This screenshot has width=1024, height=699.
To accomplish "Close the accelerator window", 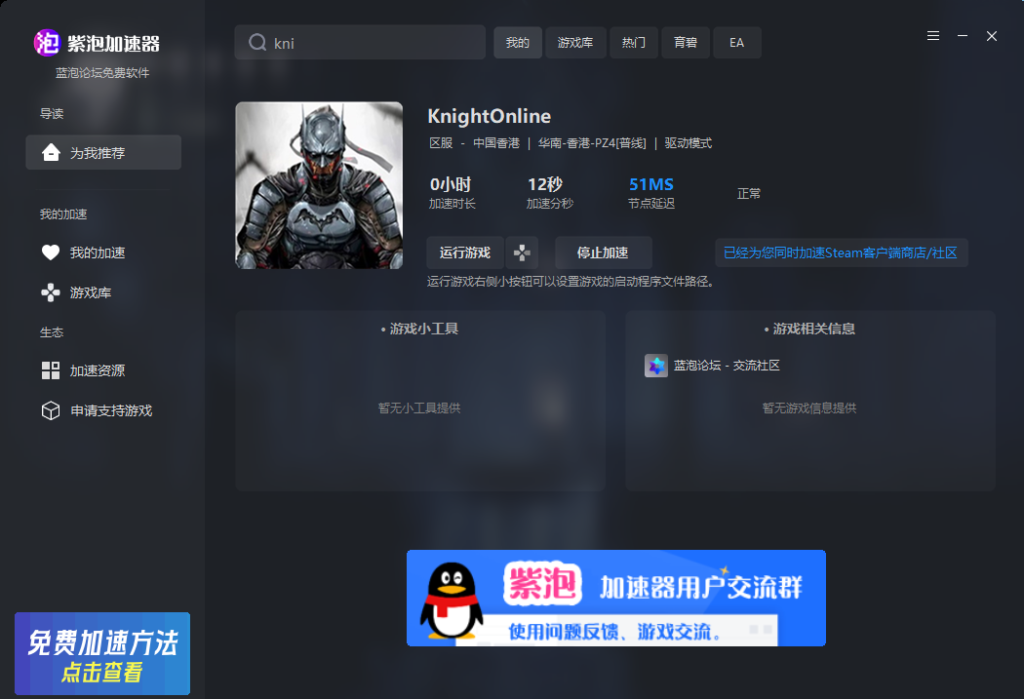I will [991, 36].
